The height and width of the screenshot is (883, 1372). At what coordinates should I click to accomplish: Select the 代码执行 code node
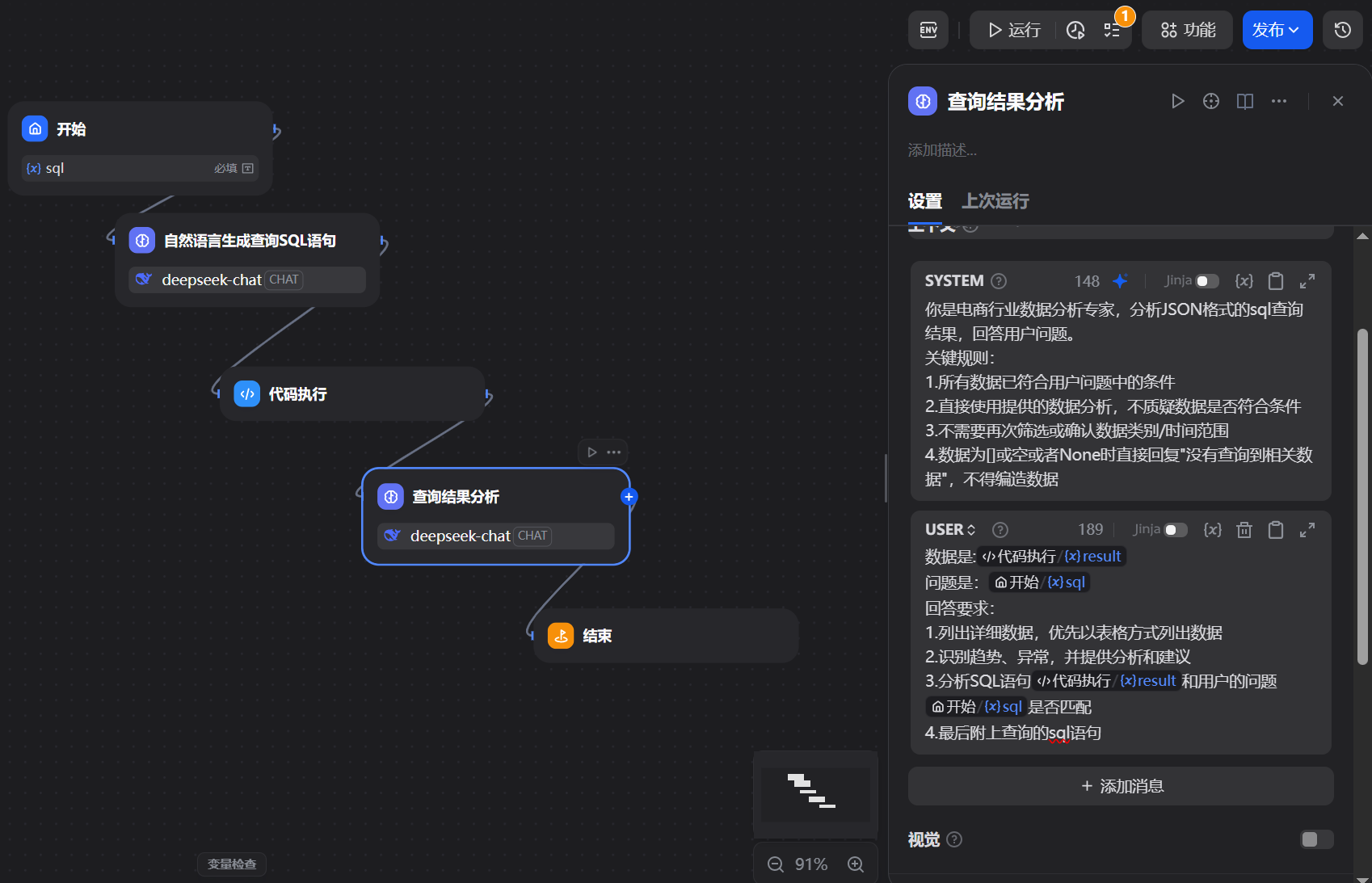click(x=352, y=394)
